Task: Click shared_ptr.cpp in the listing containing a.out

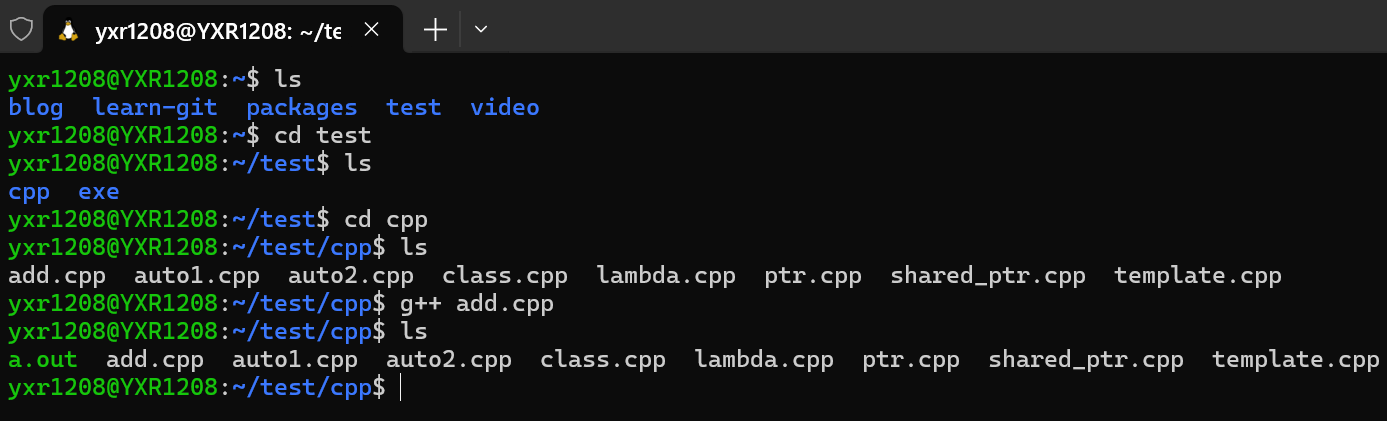Action: [x=1086, y=360]
